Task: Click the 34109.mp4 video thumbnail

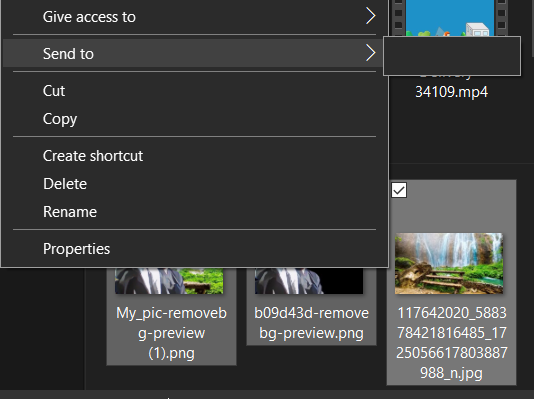Action: click(450, 18)
